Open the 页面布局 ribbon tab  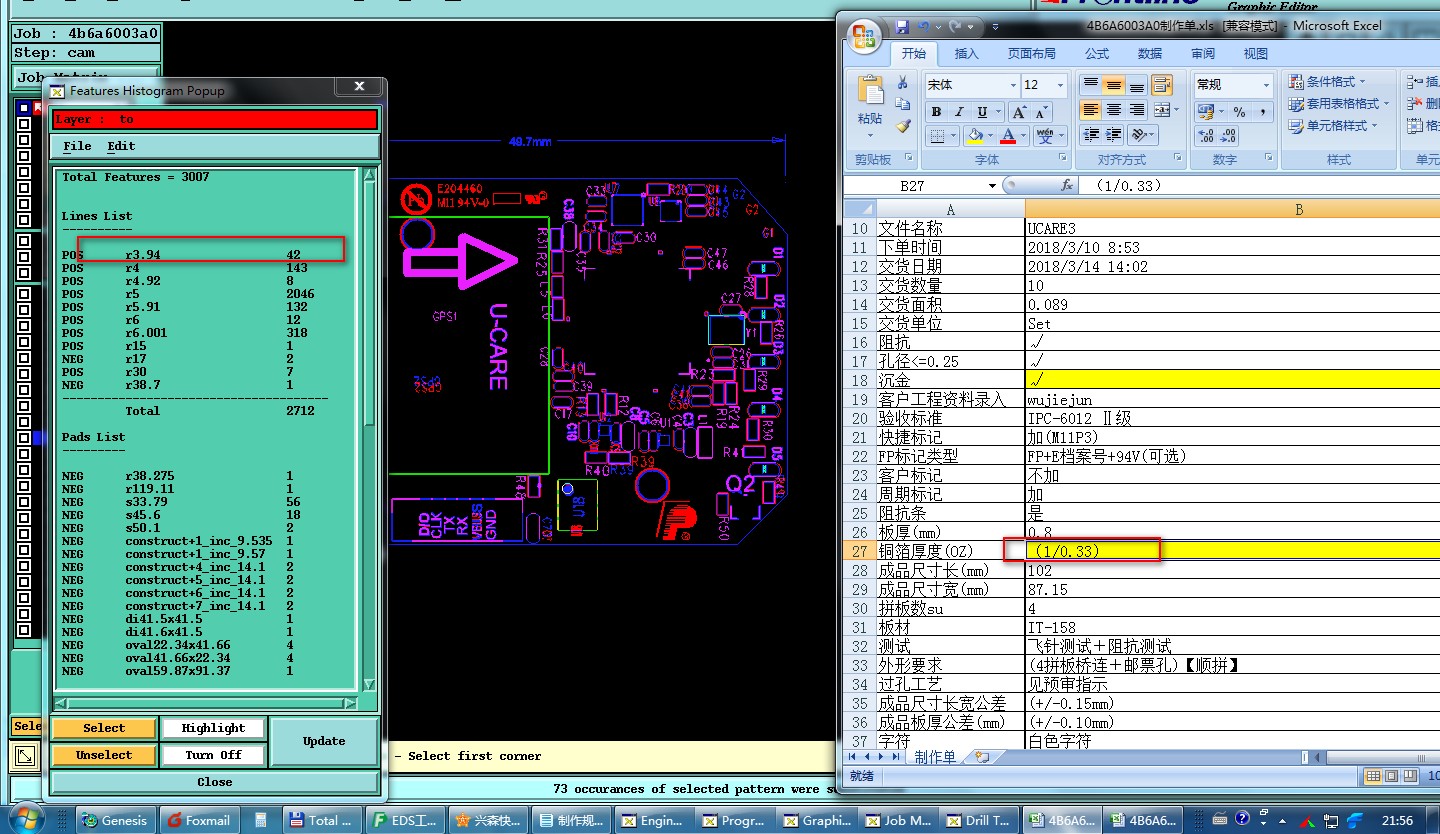click(x=1031, y=54)
